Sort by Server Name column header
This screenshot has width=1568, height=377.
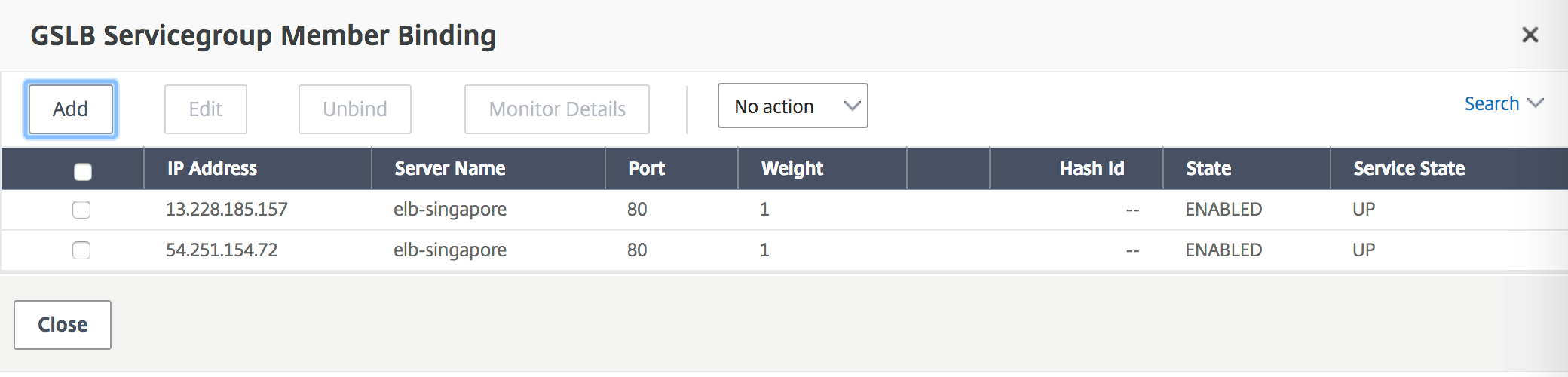pos(450,169)
